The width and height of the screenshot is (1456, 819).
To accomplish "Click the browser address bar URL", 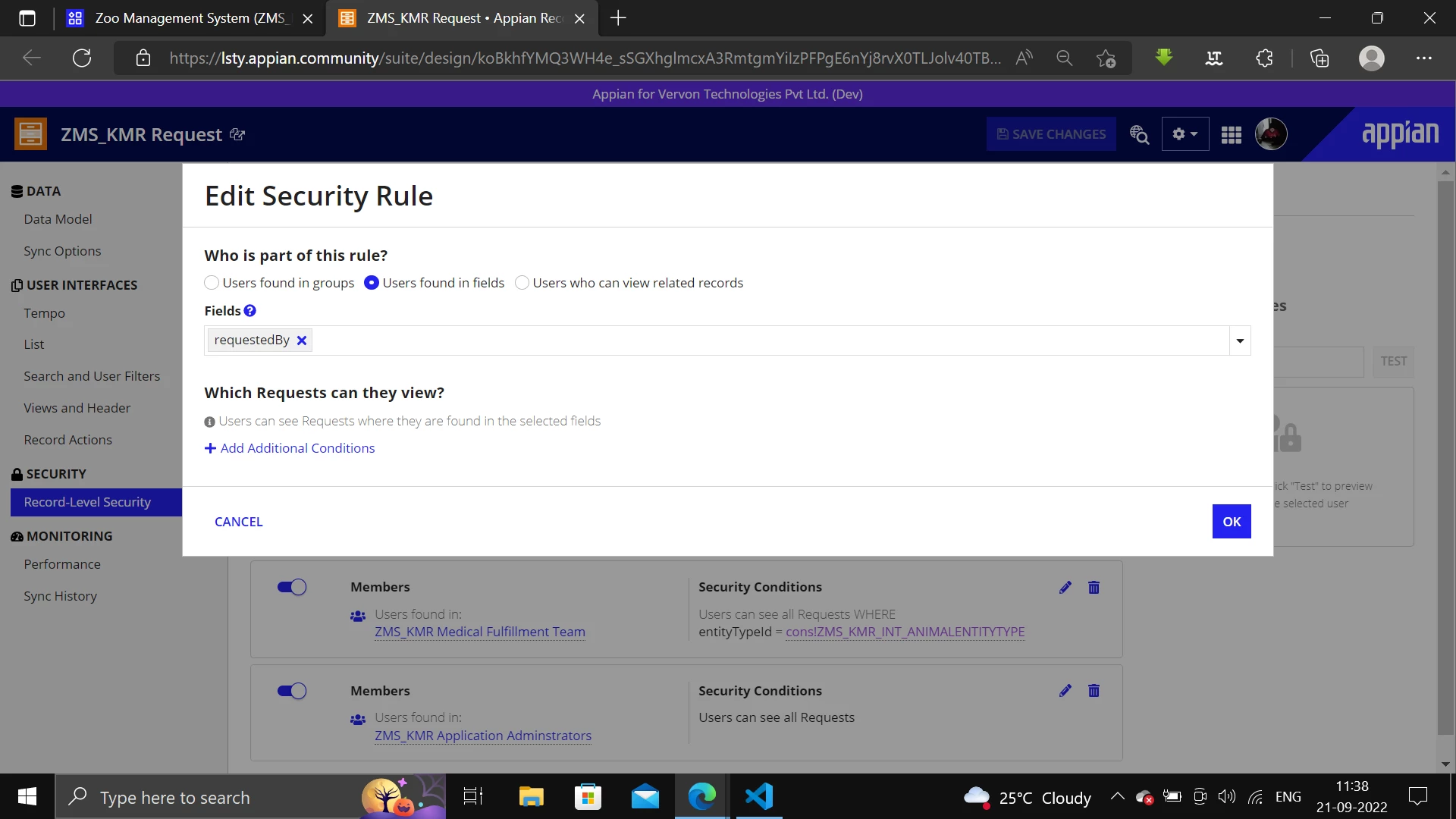I will (x=585, y=58).
